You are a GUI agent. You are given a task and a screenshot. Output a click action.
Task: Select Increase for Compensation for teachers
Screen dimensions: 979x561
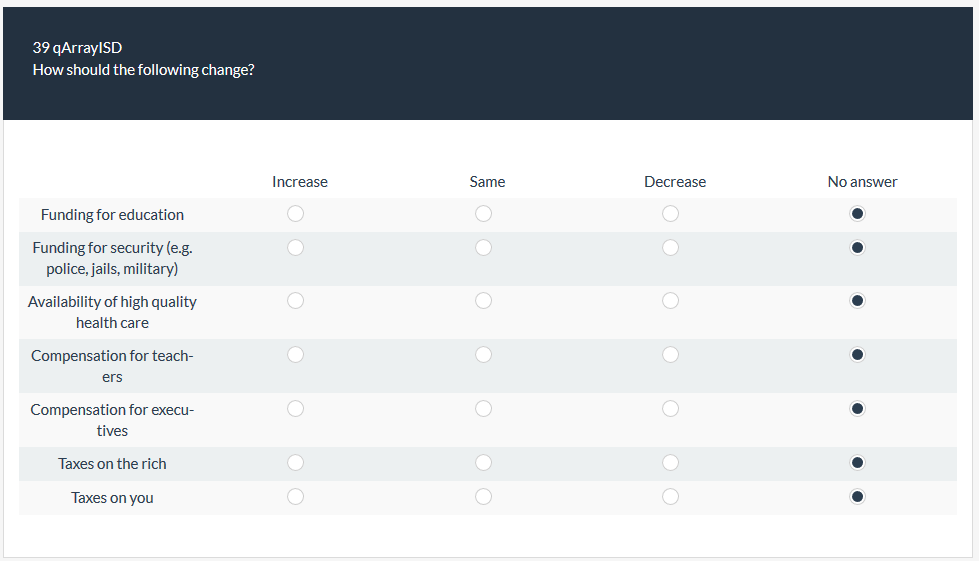coord(295,355)
